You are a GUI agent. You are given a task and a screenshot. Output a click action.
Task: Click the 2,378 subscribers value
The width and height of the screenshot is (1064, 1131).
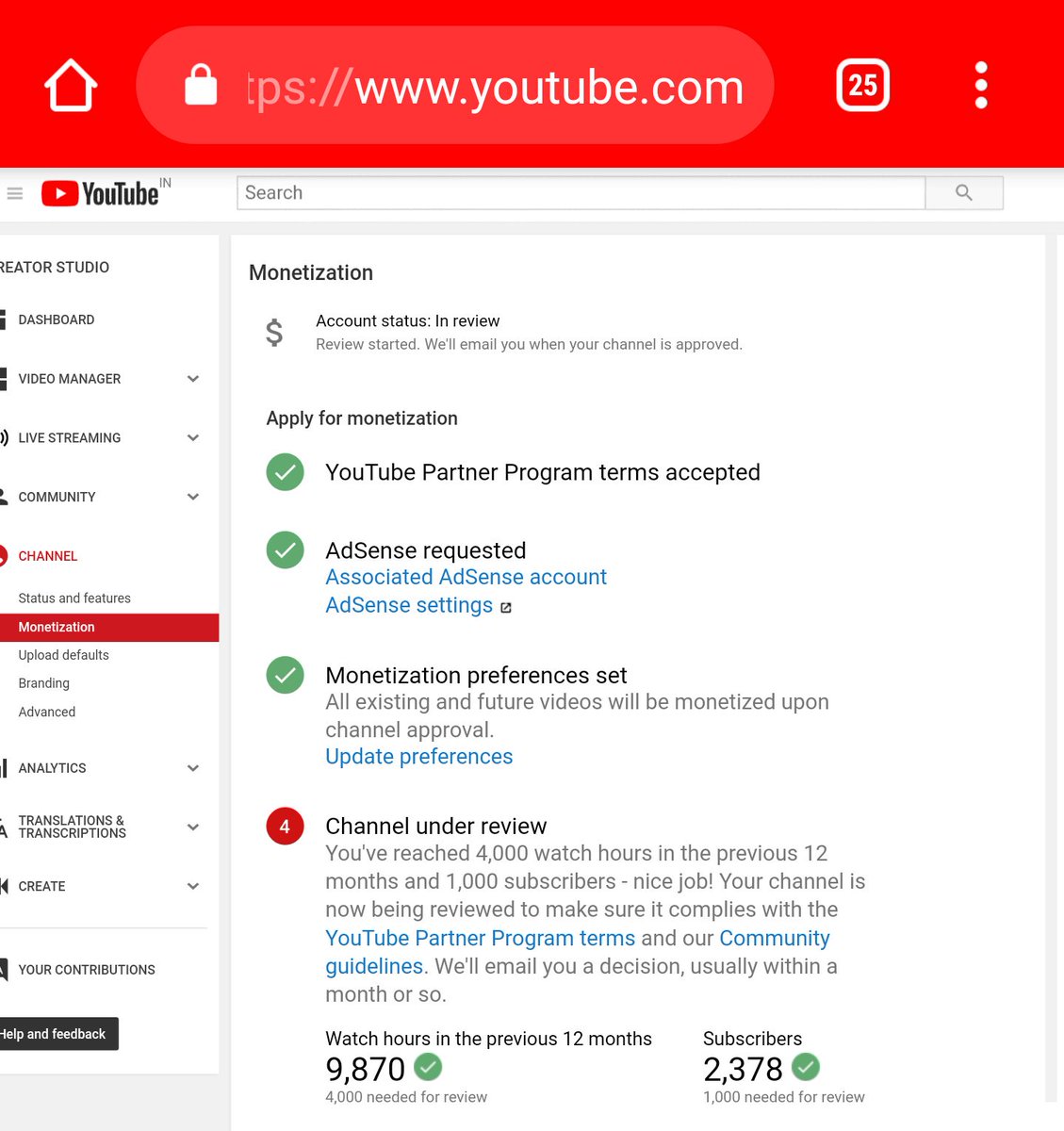coord(743,1070)
